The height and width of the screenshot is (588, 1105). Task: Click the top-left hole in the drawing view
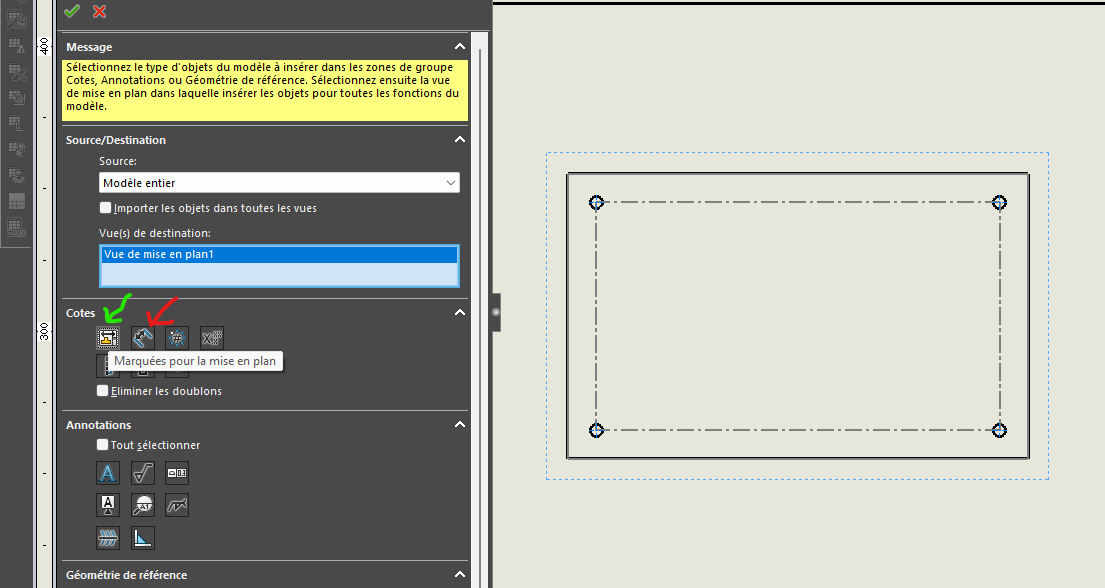[597, 202]
